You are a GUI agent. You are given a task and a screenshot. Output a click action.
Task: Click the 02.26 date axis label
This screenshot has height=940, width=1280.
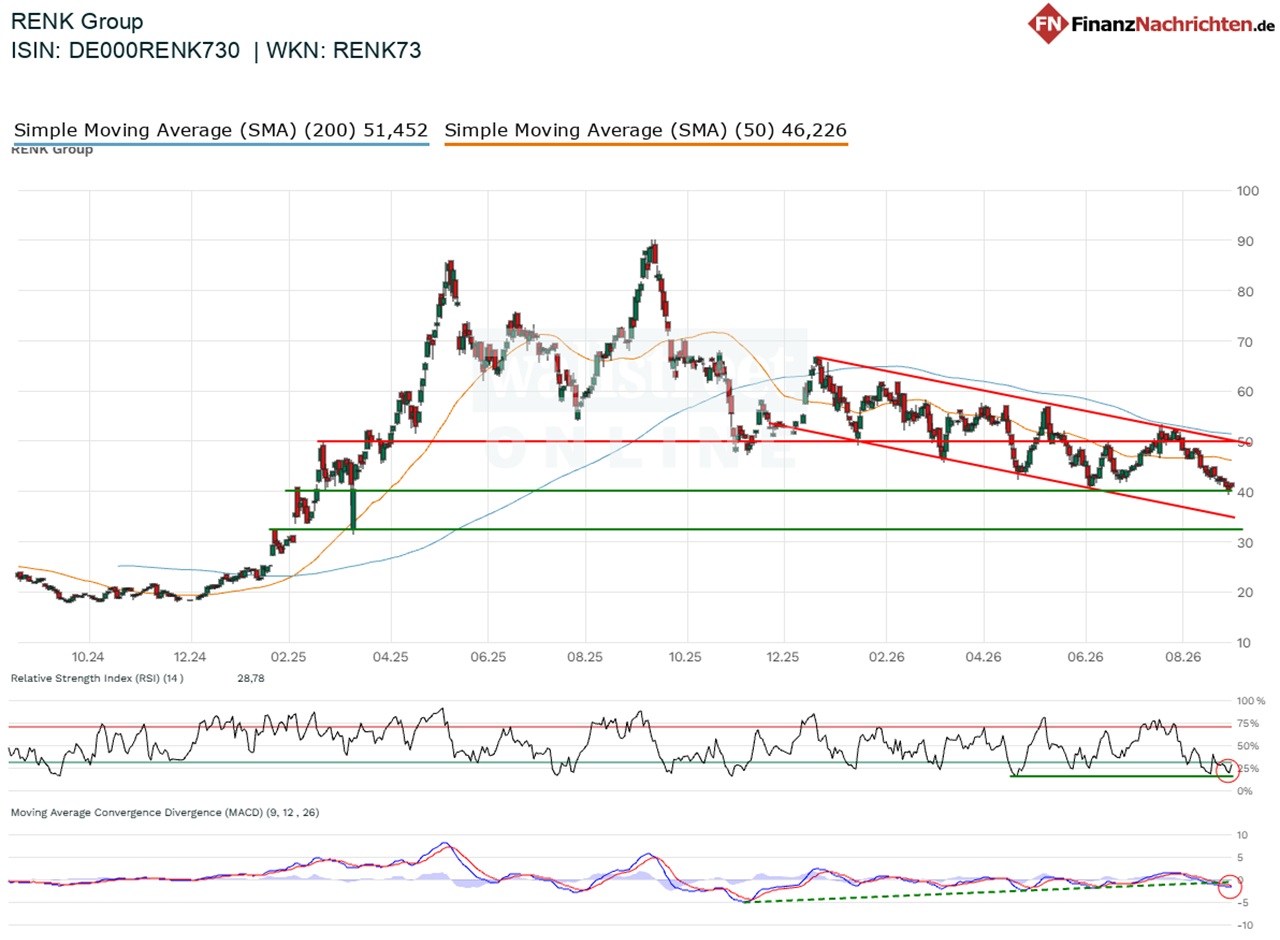pos(885,657)
